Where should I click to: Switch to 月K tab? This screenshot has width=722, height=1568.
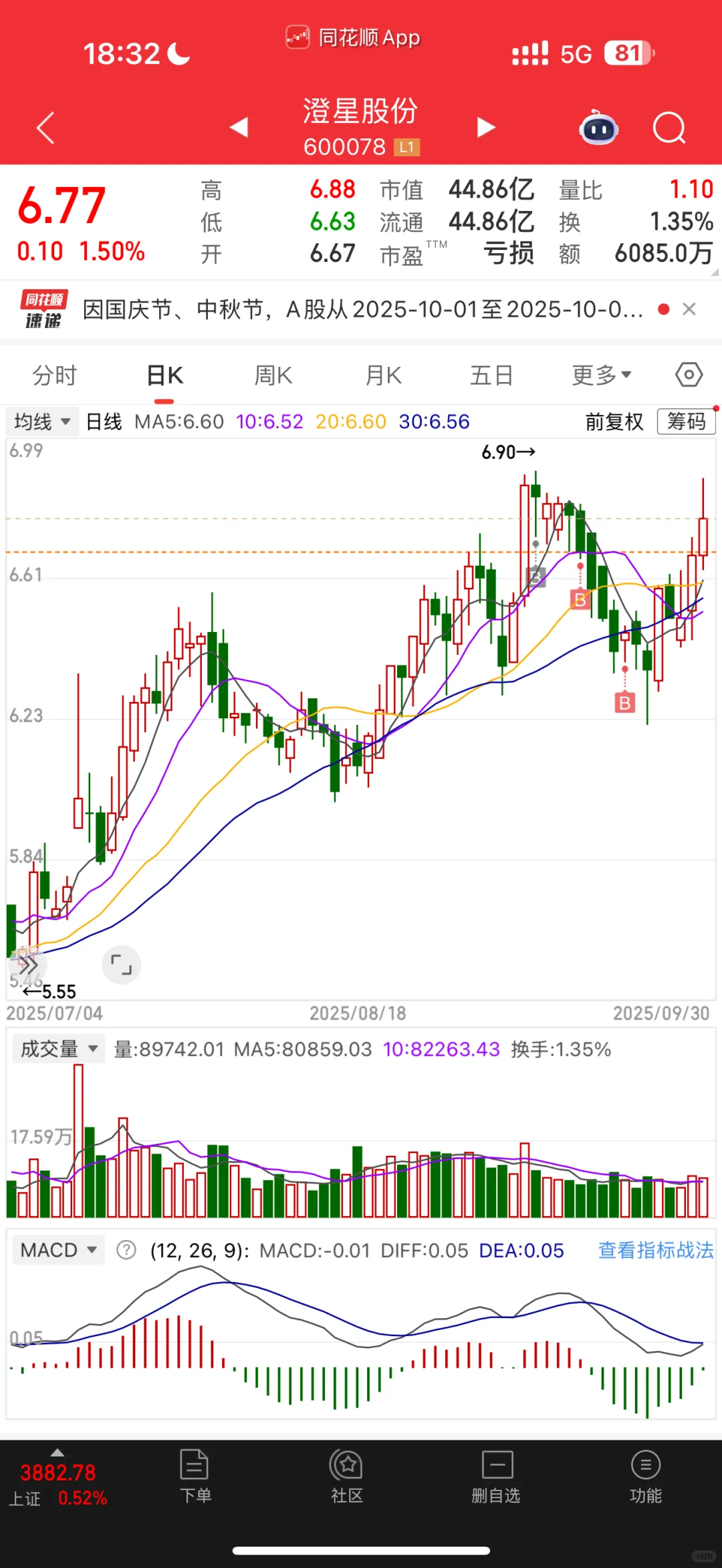(384, 375)
